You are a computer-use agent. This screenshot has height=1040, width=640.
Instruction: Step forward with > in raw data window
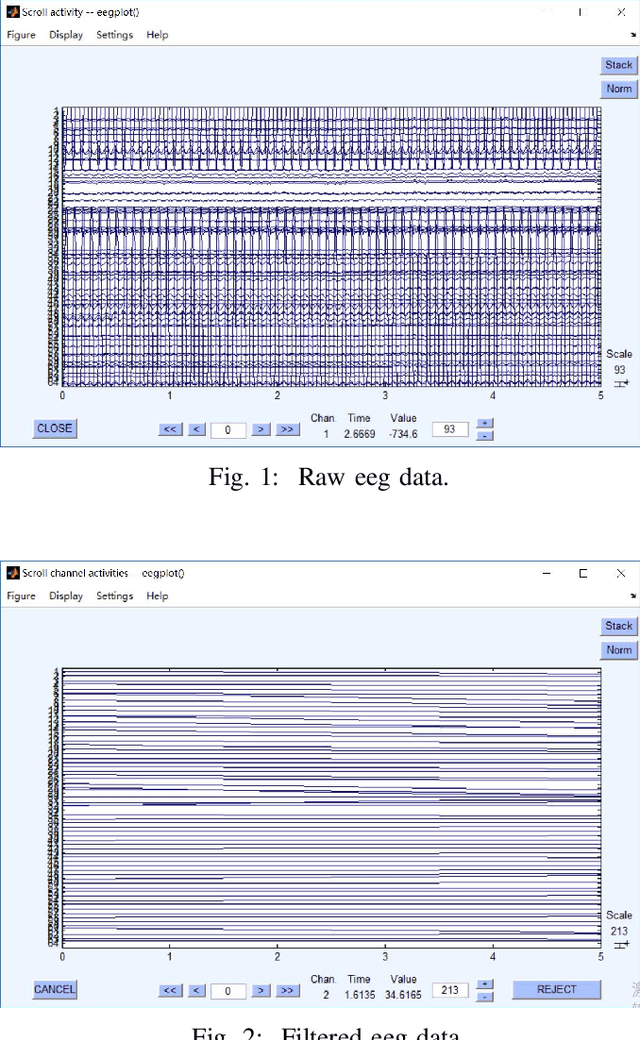(x=259, y=429)
